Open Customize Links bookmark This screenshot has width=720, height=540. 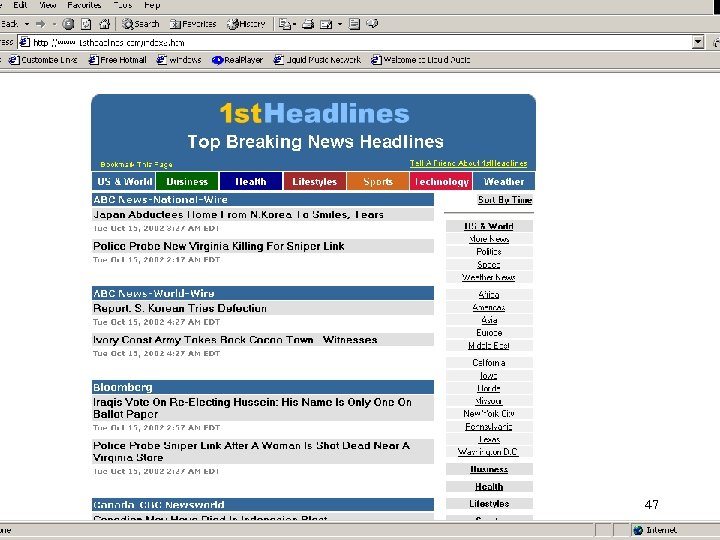43,60
